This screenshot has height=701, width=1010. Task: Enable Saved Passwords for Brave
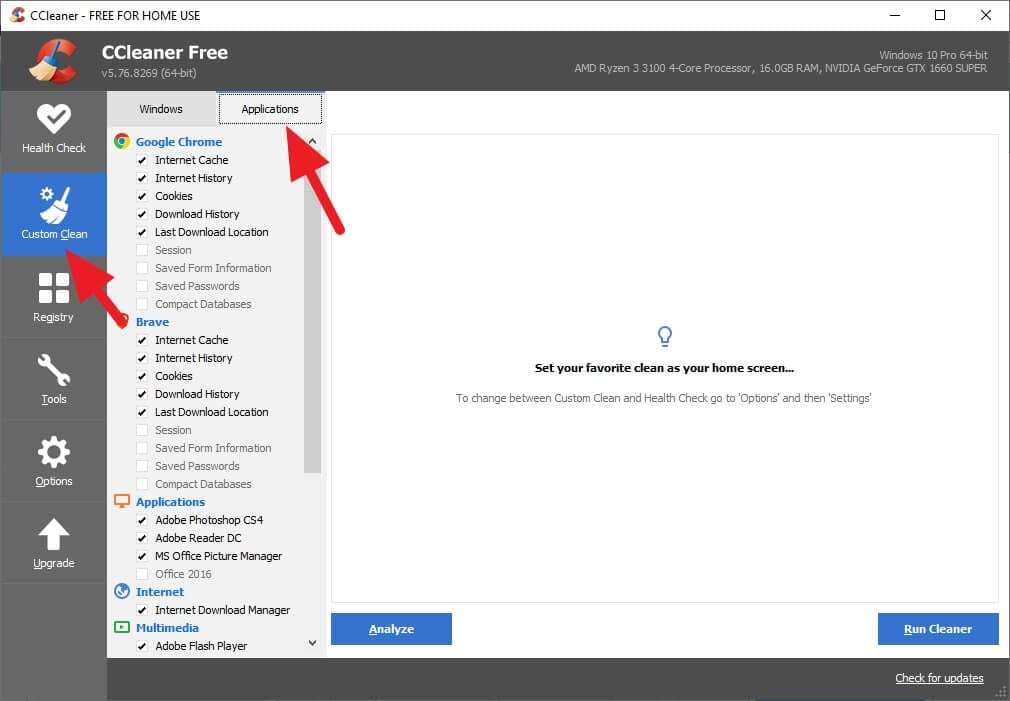tap(143, 465)
